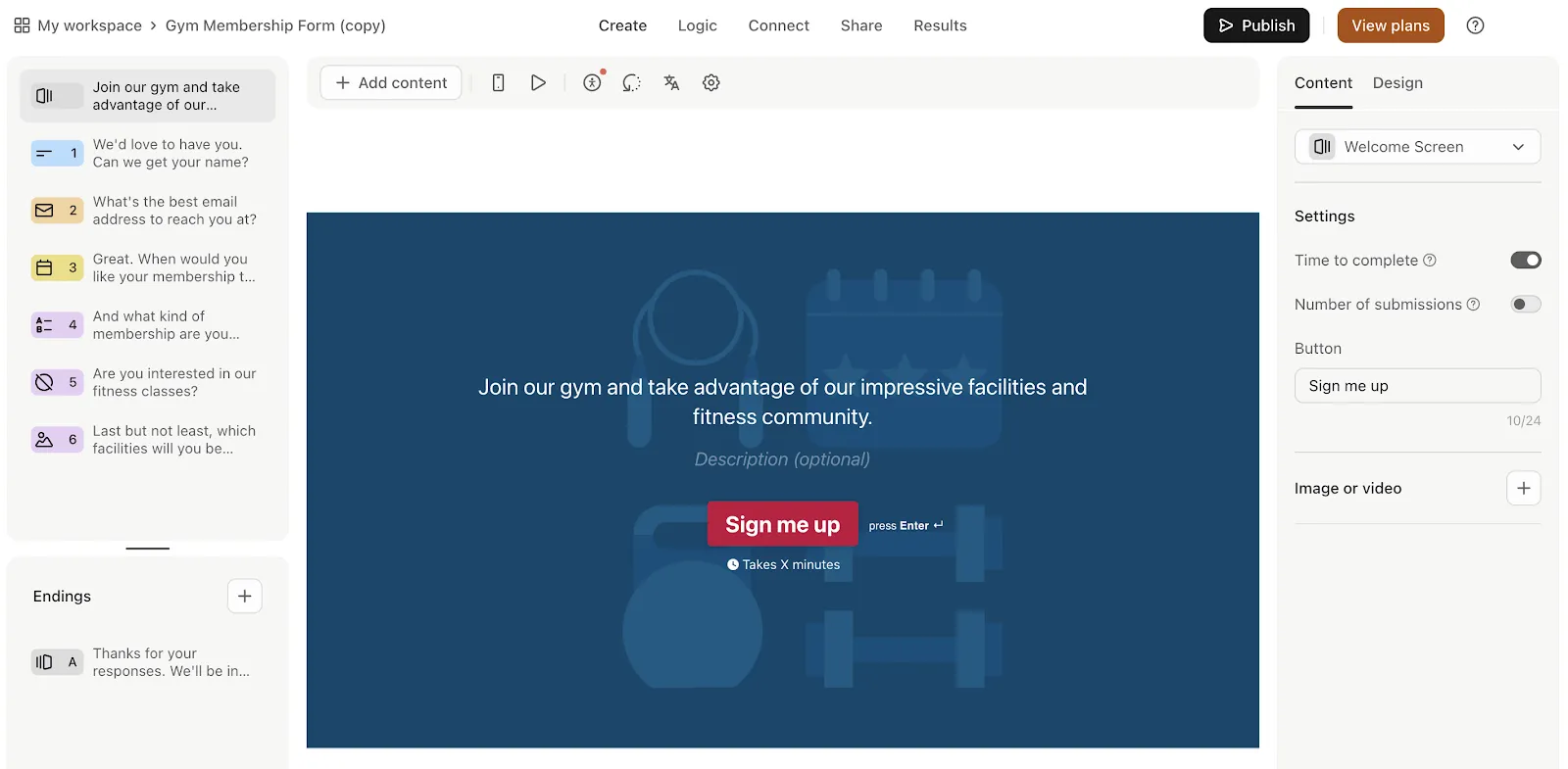Add a new ending with plus icon
The image size is (1568, 769).
coord(245,596)
